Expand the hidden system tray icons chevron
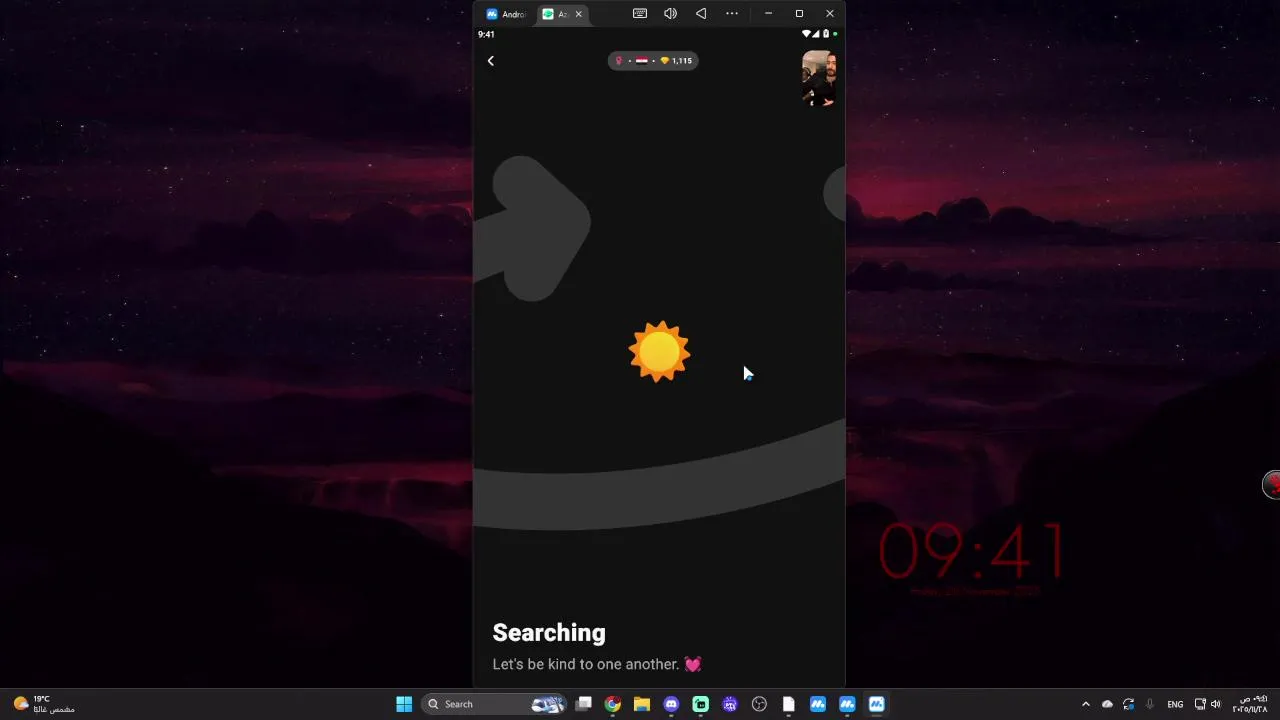This screenshot has width=1280, height=720. (x=1086, y=704)
